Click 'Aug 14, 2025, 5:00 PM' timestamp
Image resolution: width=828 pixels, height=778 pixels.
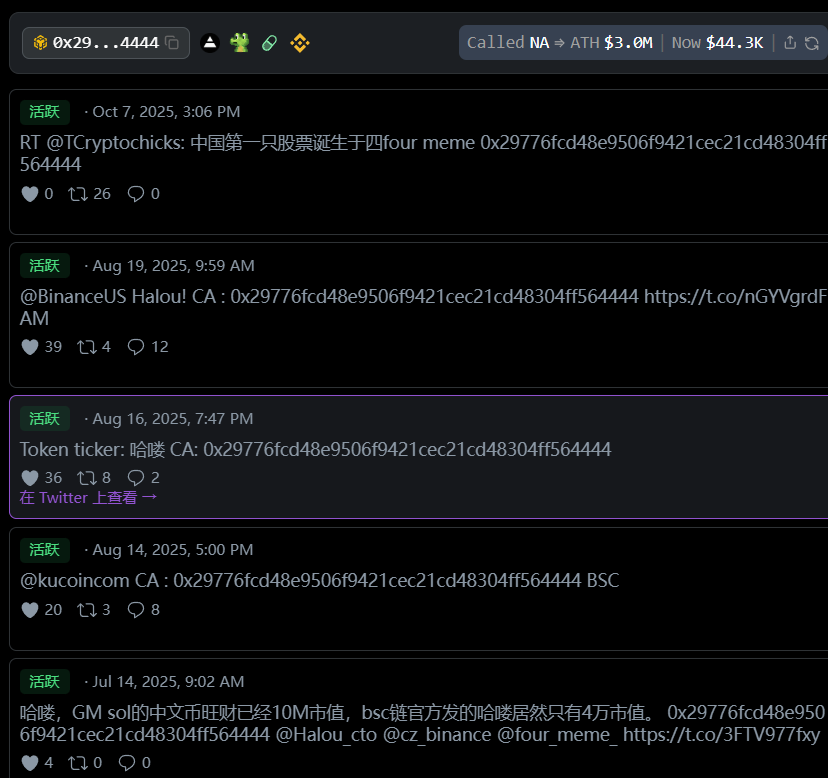[x=173, y=550]
